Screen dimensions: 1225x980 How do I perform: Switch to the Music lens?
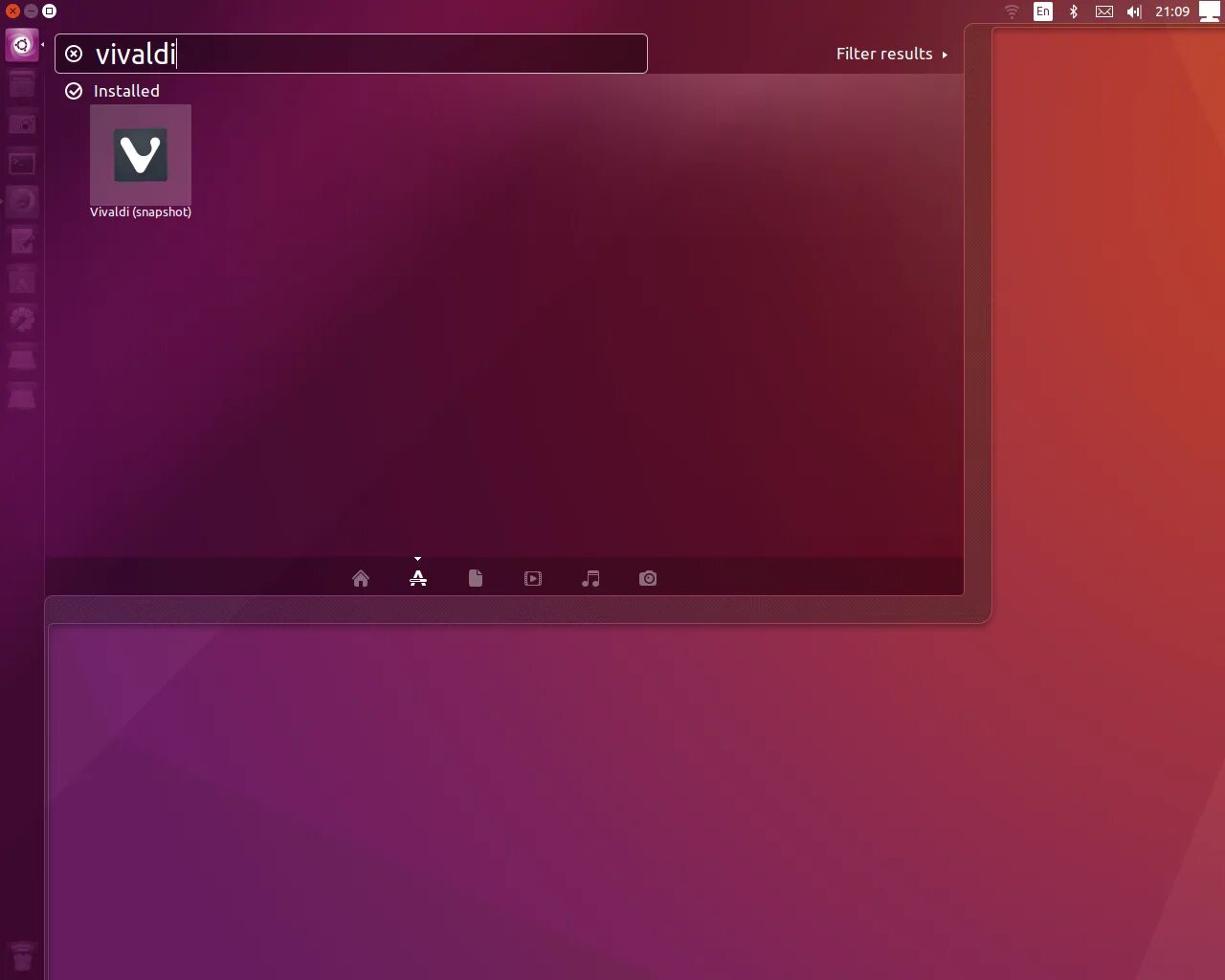point(590,578)
